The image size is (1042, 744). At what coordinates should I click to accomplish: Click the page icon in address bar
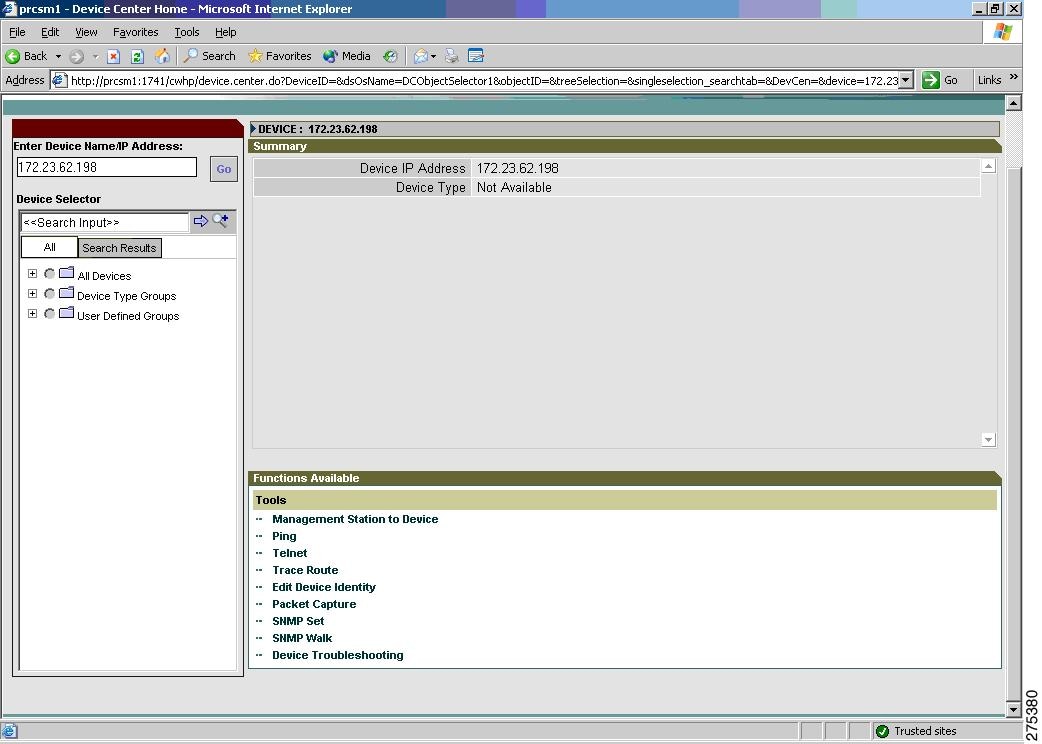click(60, 80)
